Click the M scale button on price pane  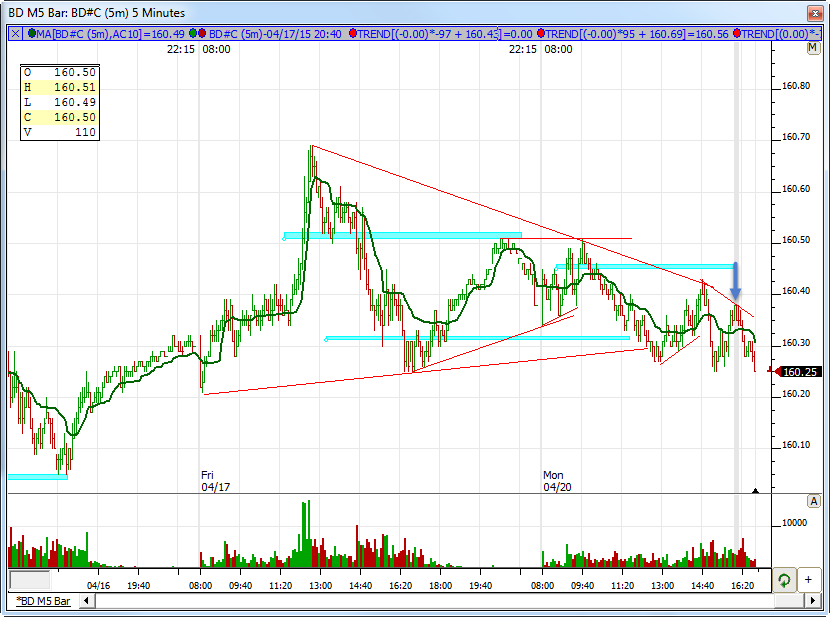click(x=813, y=48)
